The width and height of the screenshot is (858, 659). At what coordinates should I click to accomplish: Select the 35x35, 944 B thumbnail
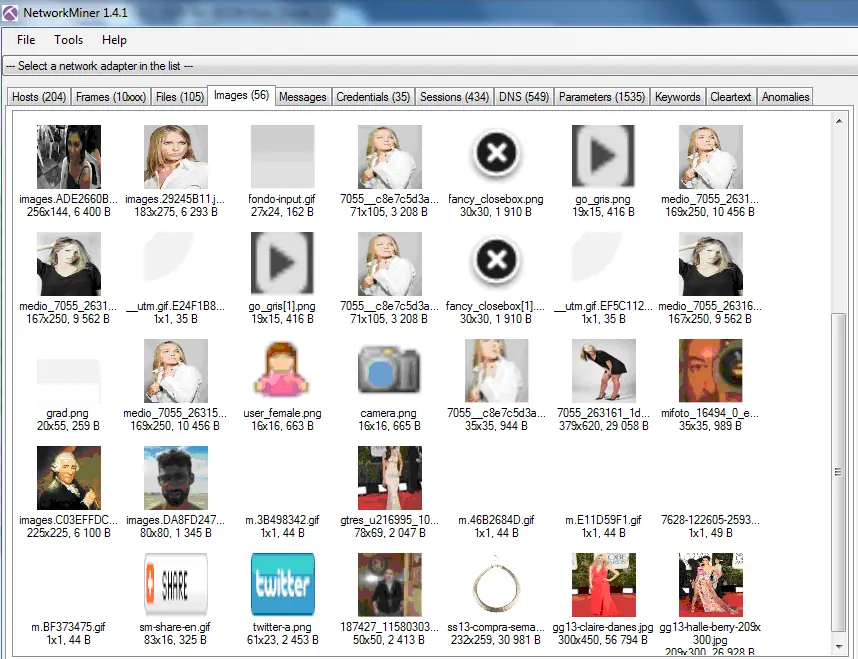click(x=496, y=371)
